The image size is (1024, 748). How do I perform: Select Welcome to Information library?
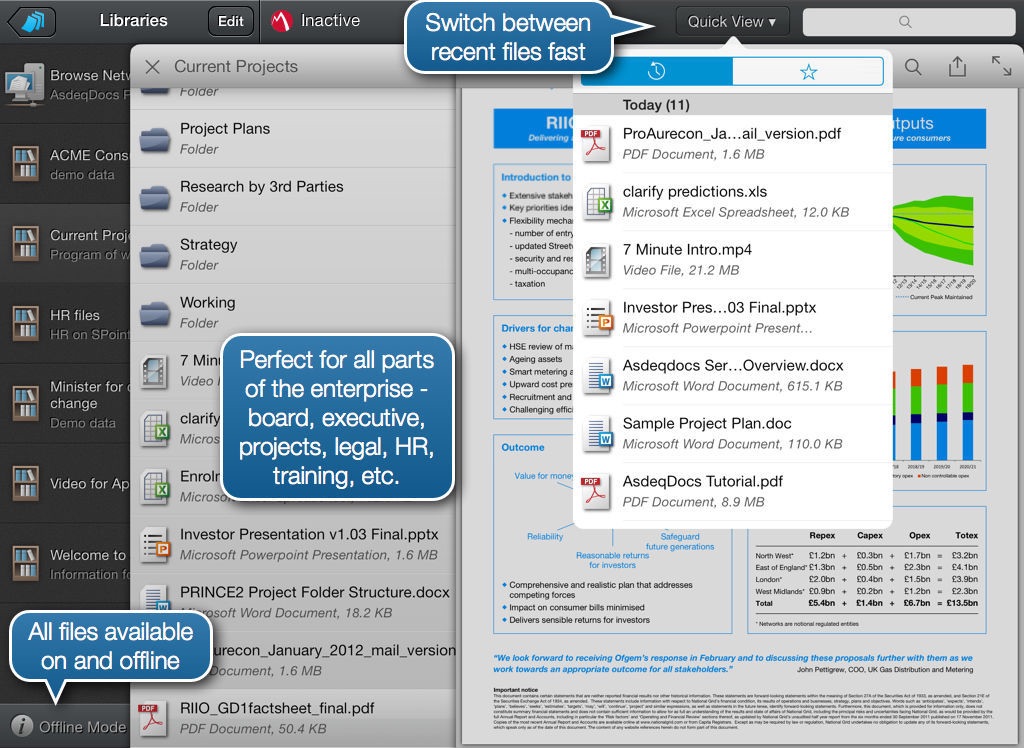(65, 564)
